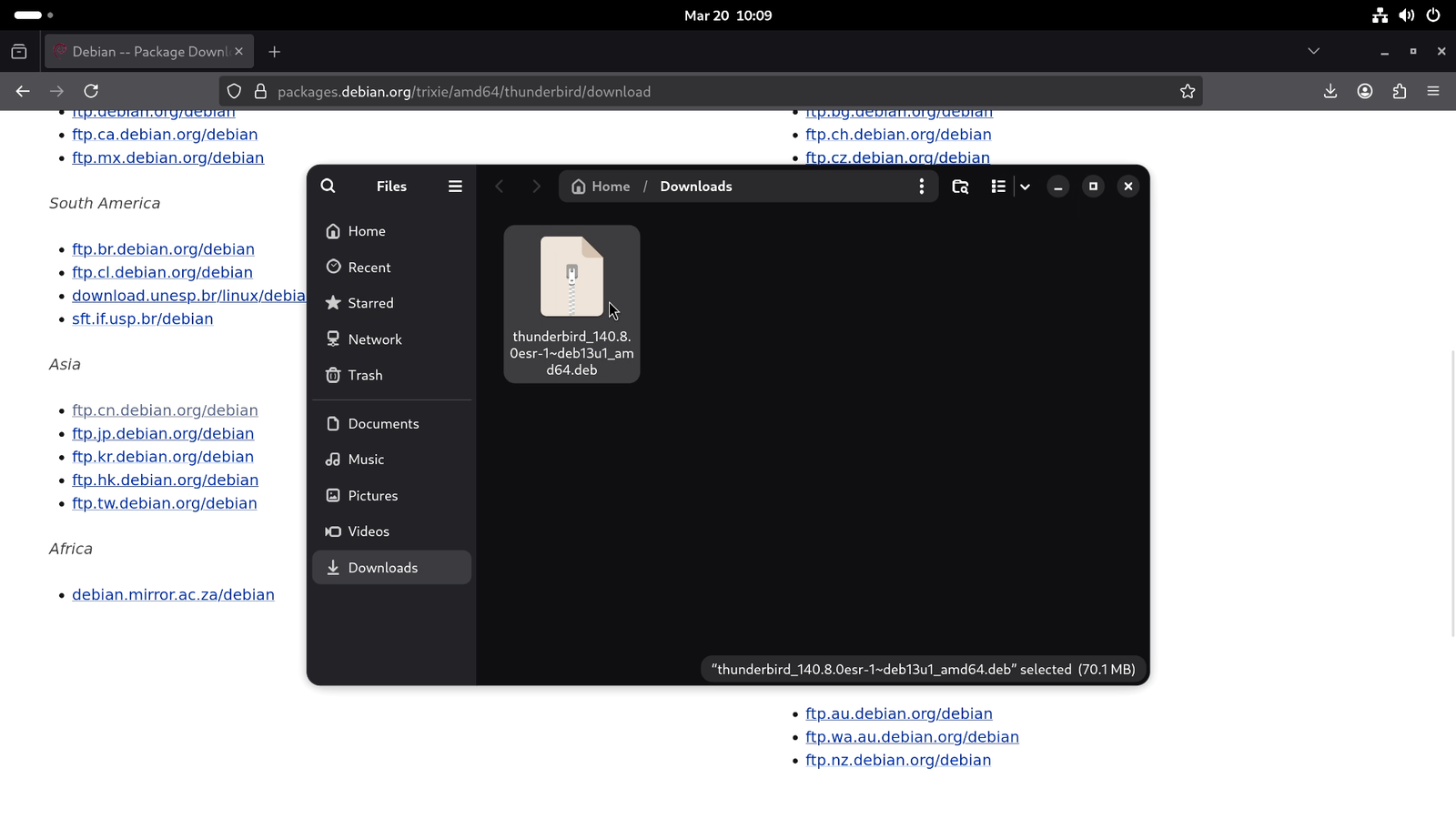Reload the browser page
The width and height of the screenshot is (1456, 819).
coord(91,91)
